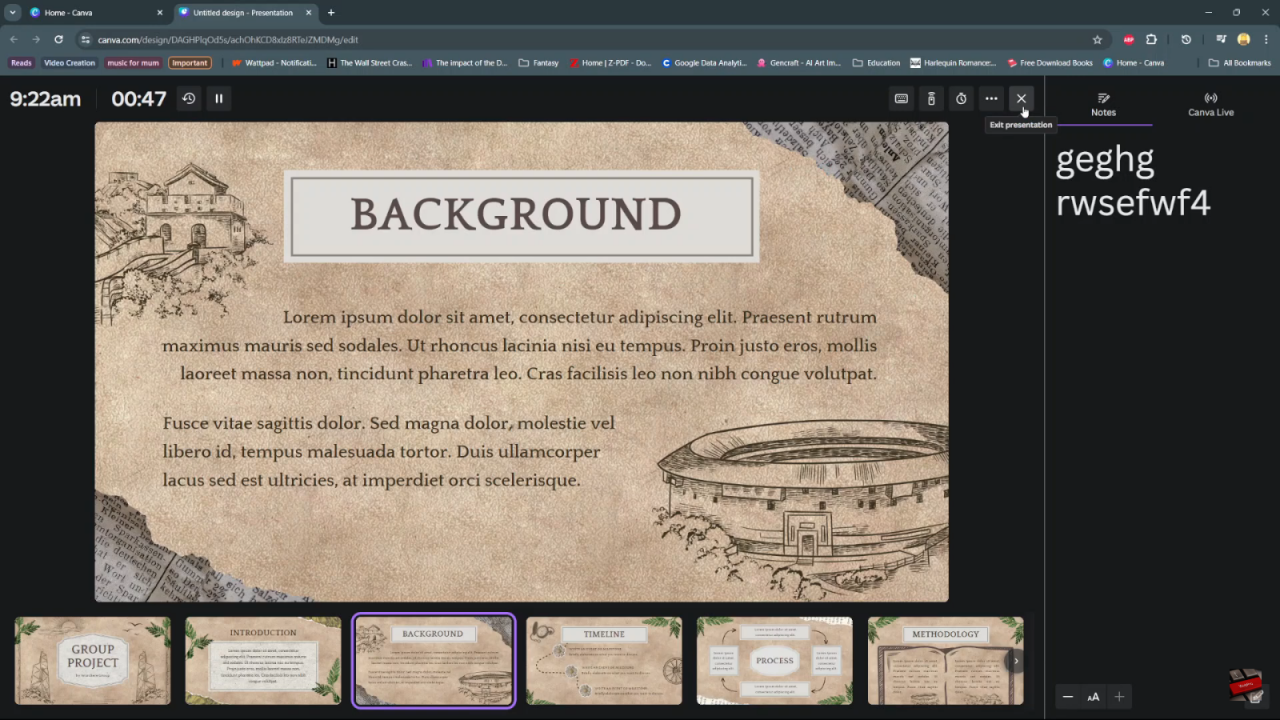Screen dimensions: 1280x720
Task: Open the Home | Z-PDF bookmark
Action: point(610,62)
